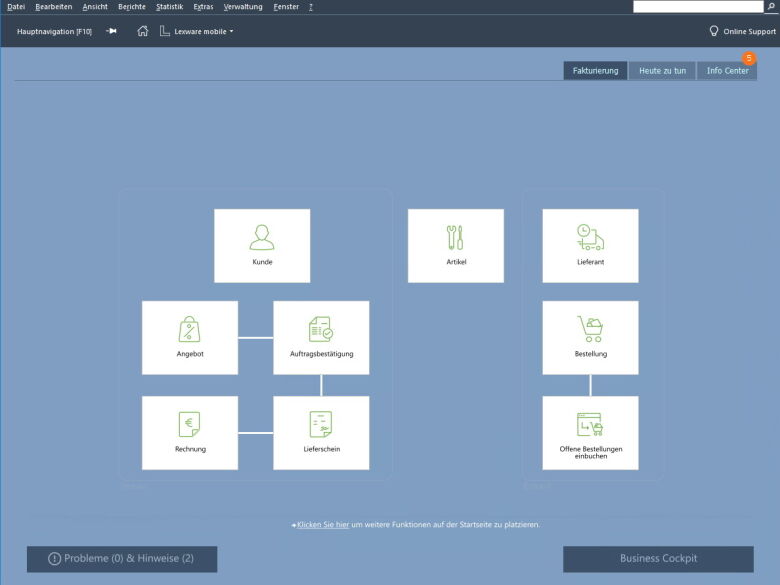Switch to the Heute zu tun tab
This screenshot has height=585, width=780.
click(662, 71)
